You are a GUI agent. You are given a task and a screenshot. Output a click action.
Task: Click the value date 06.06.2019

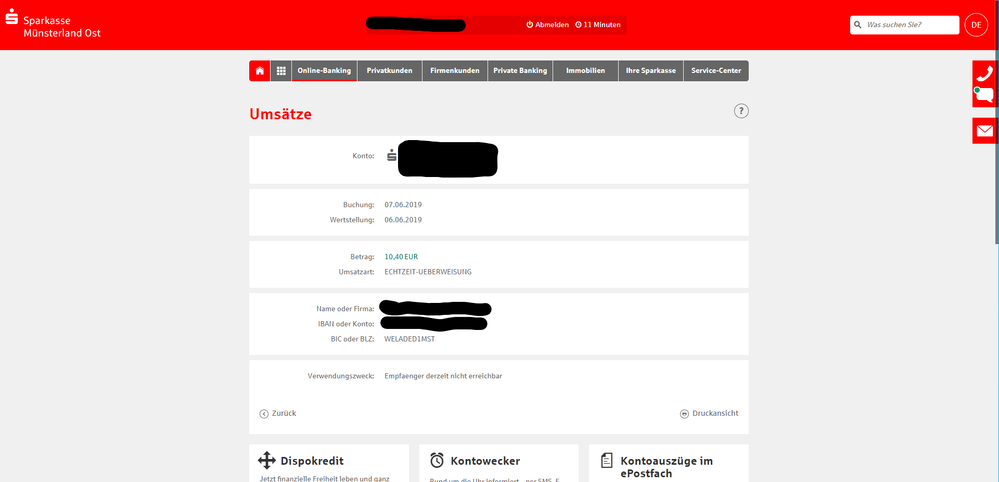point(403,220)
